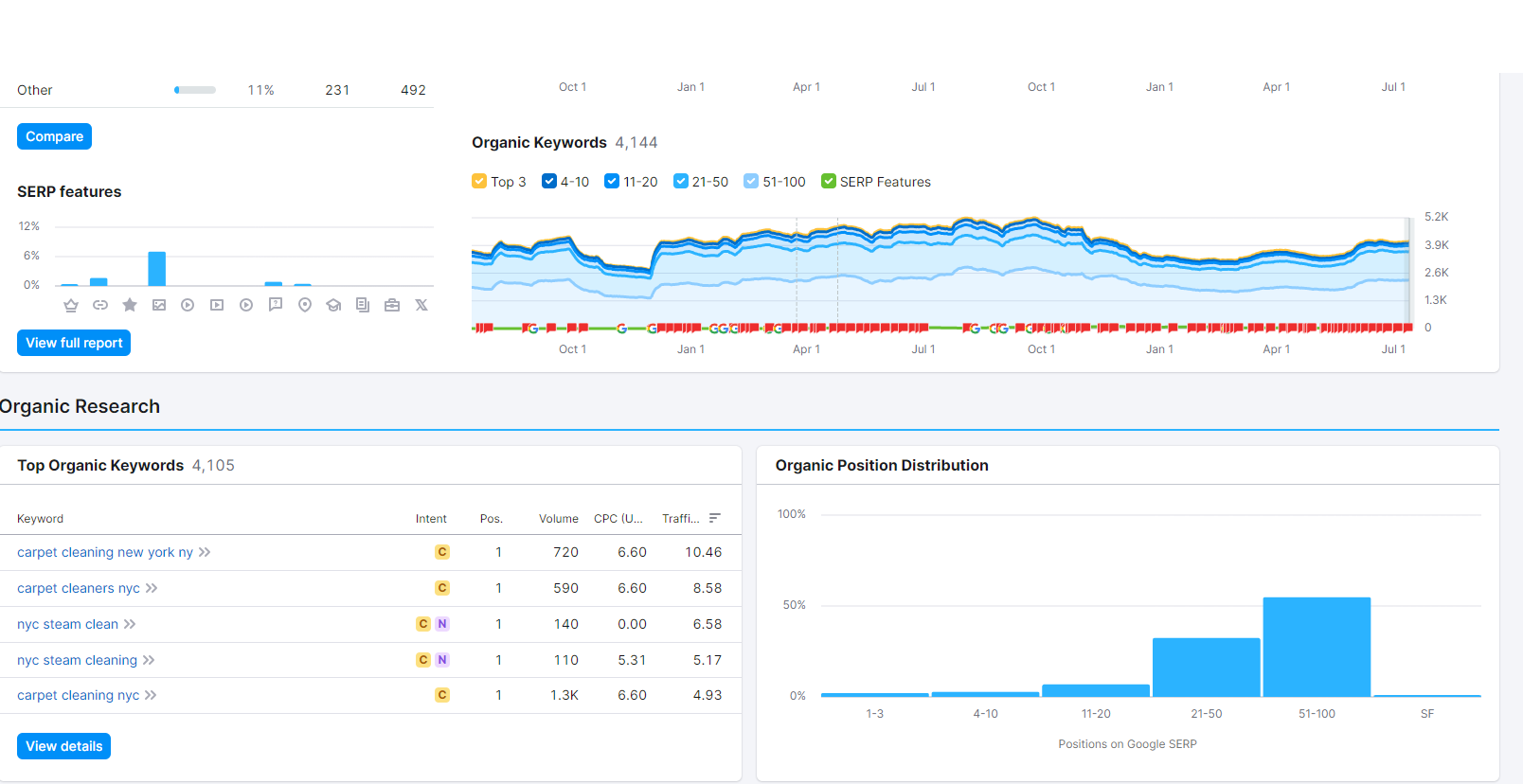This screenshot has height=784, width=1523.
Task: Click the 10.46 traffic value
Action: (x=704, y=552)
